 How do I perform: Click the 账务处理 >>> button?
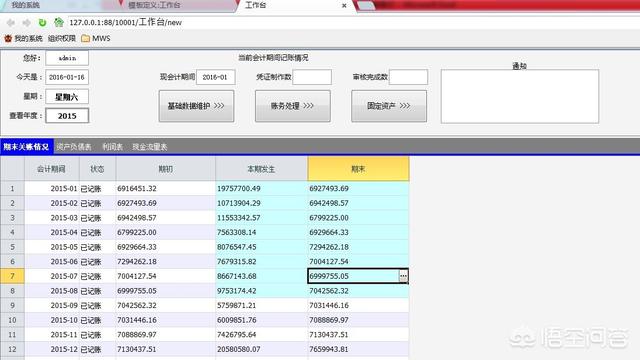click(293, 106)
